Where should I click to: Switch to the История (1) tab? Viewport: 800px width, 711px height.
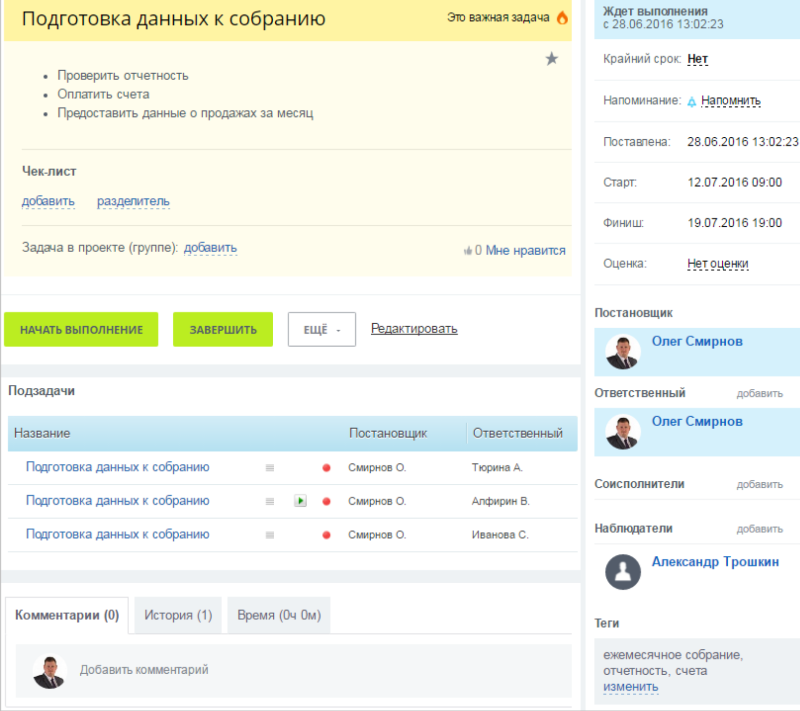179,615
